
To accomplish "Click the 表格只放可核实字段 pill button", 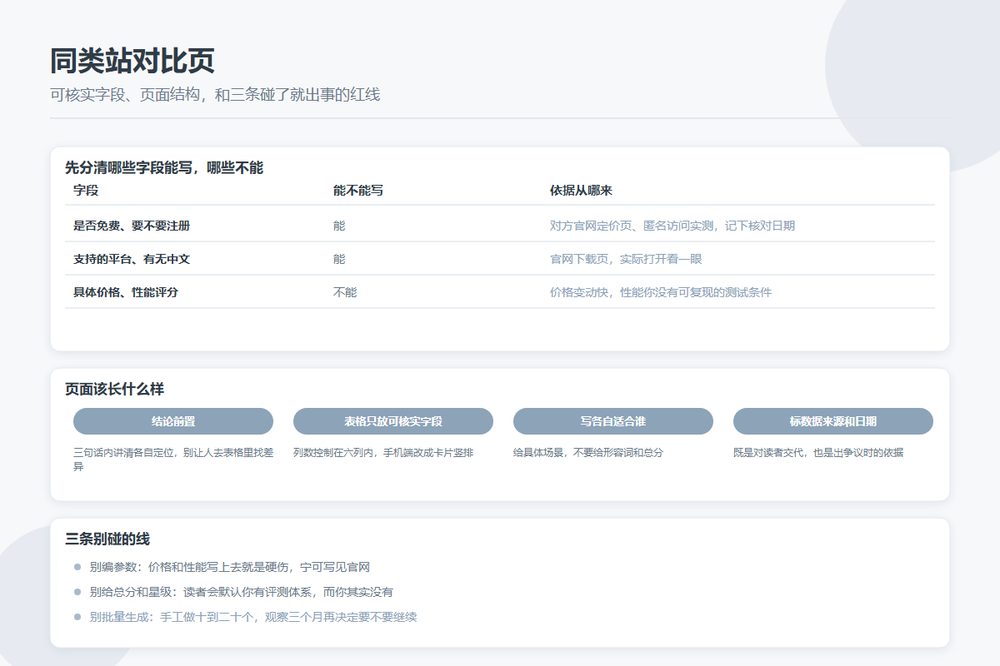I will 393,421.
